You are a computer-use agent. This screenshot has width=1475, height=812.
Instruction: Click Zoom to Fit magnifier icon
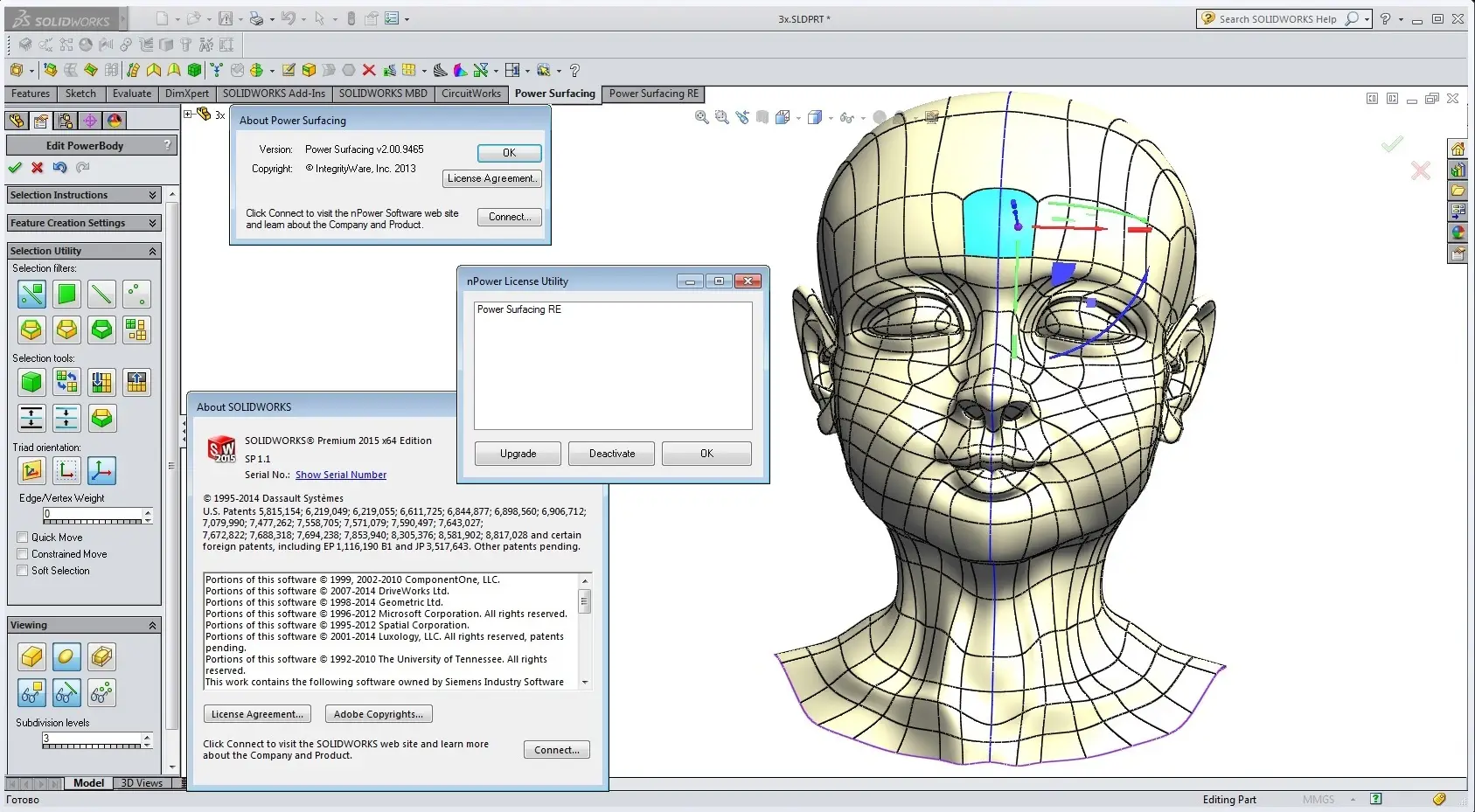pyautogui.click(x=701, y=117)
